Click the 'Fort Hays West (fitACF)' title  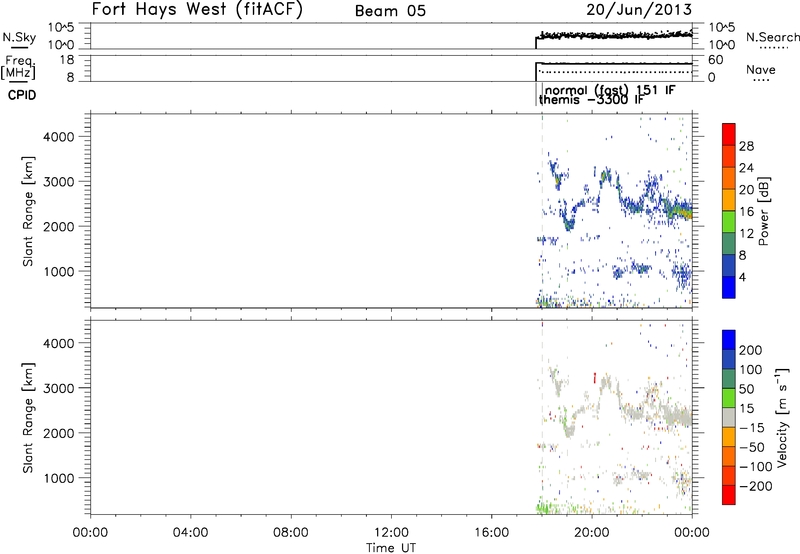click(197, 10)
